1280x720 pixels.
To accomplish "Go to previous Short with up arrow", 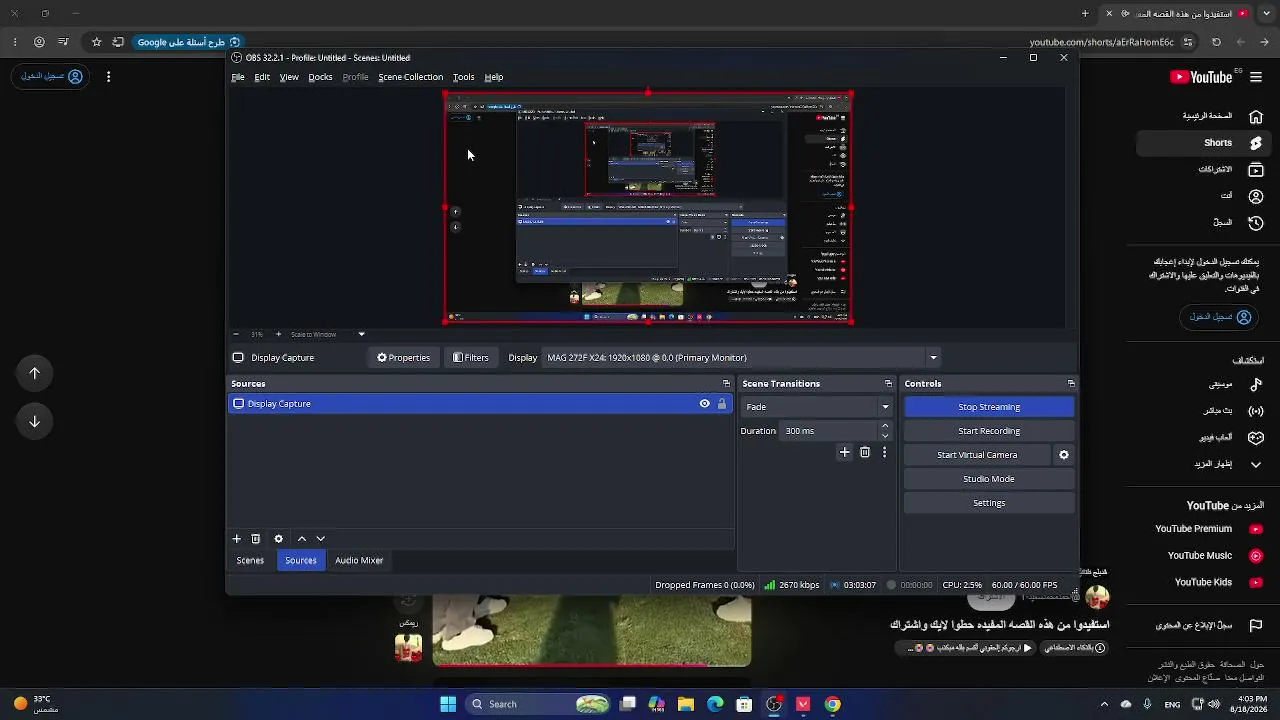I will point(35,373).
